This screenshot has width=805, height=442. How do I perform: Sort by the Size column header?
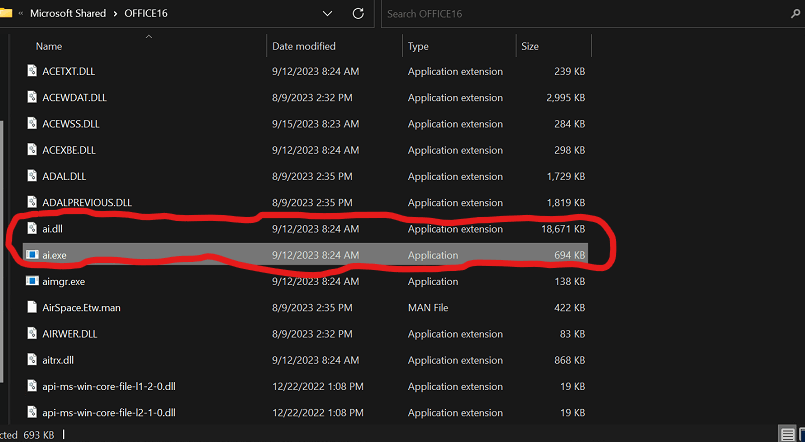coord(530,46)
